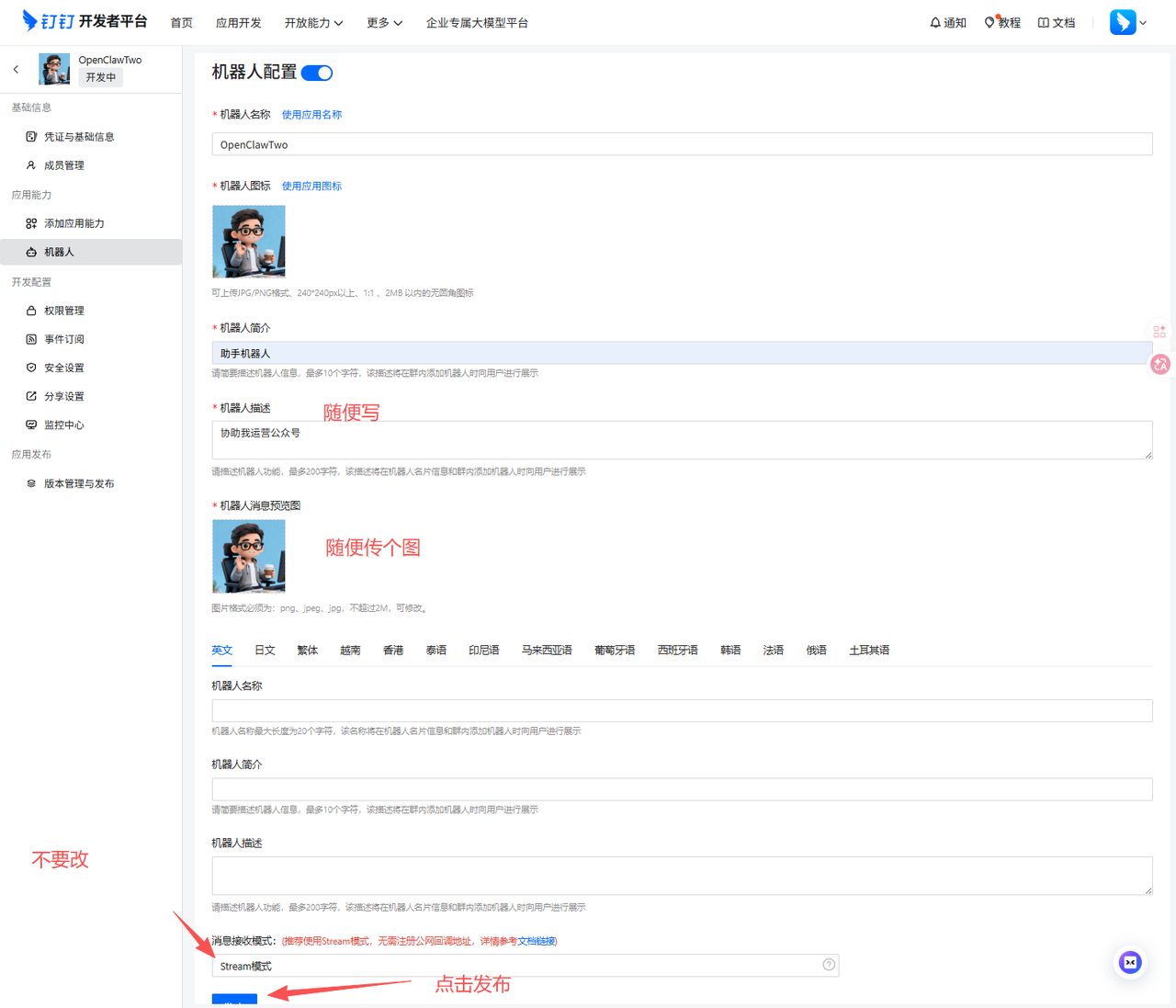
Task: Click the 机器人简介 input field
Action: [x=681, y=353]
